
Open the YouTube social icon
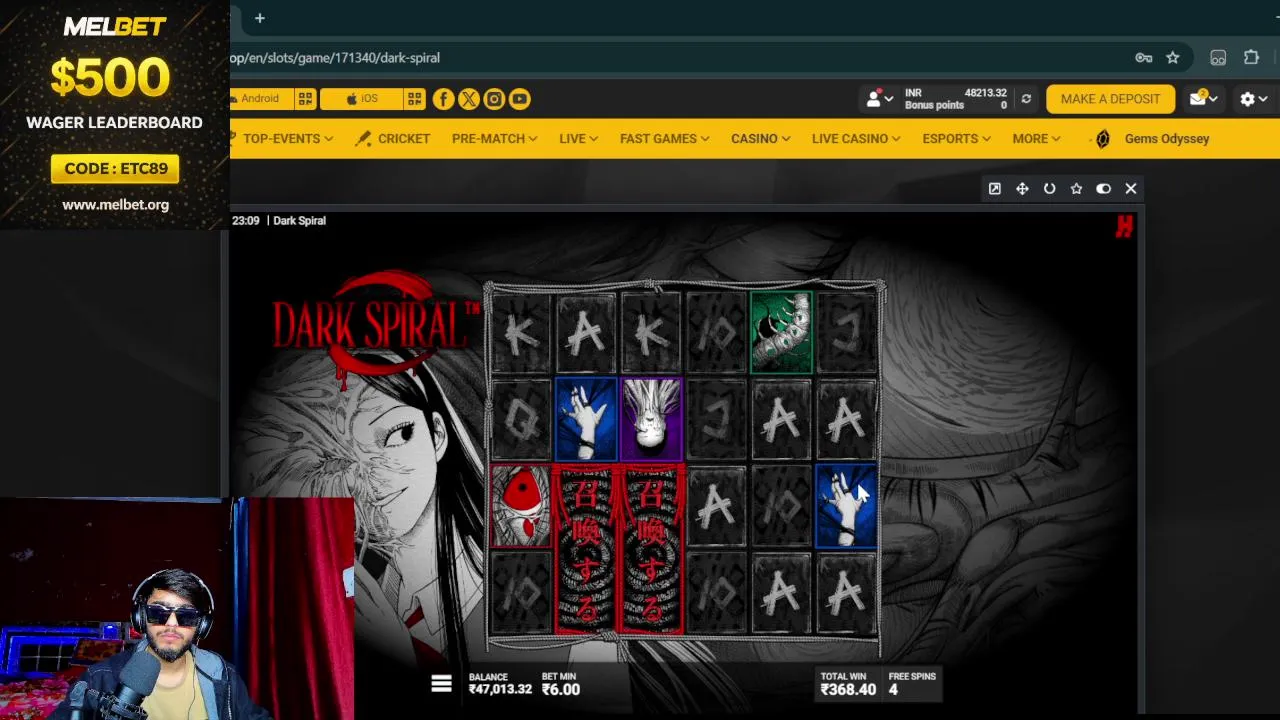[519, 99]
